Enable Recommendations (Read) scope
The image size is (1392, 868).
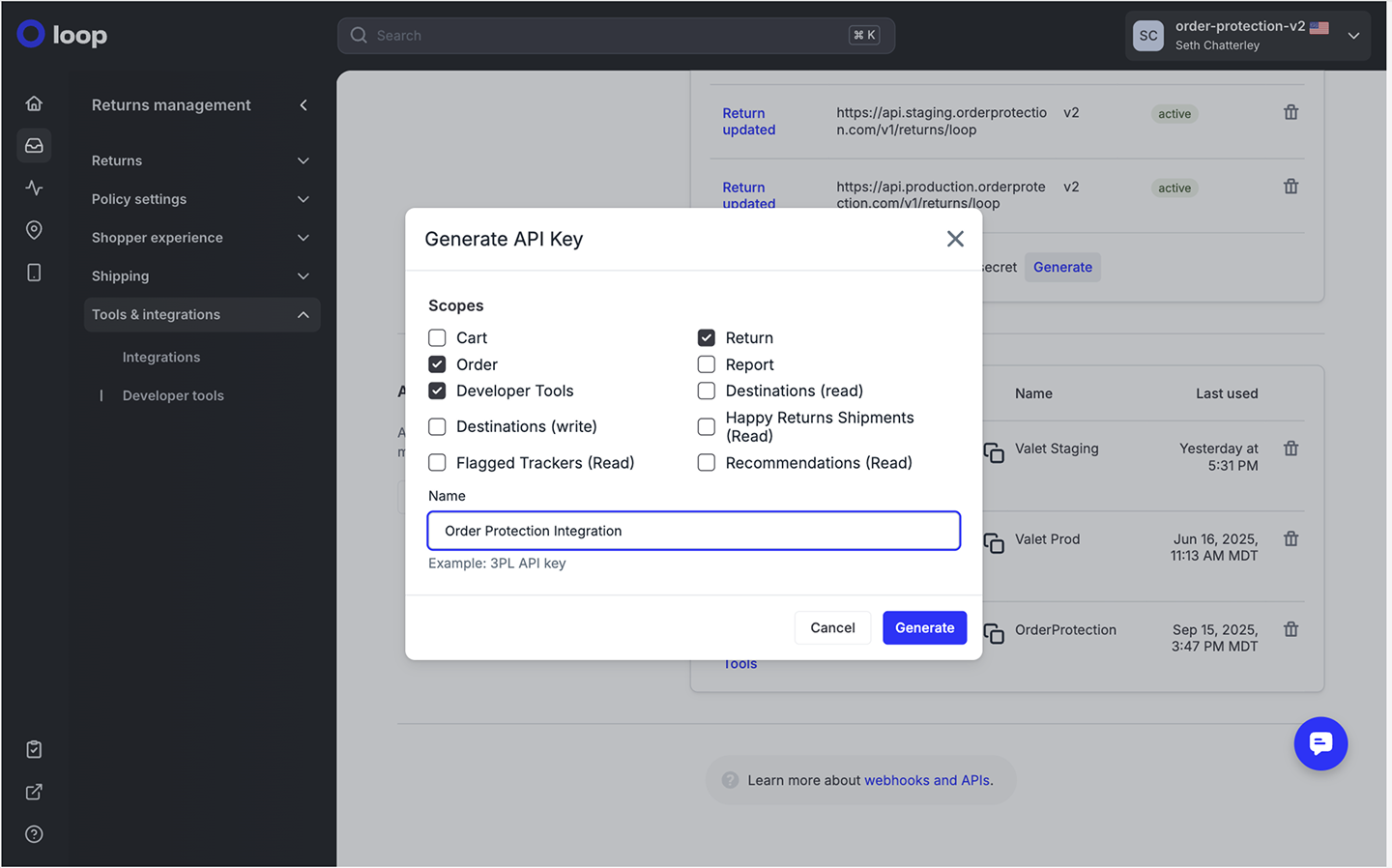point(707,463)
